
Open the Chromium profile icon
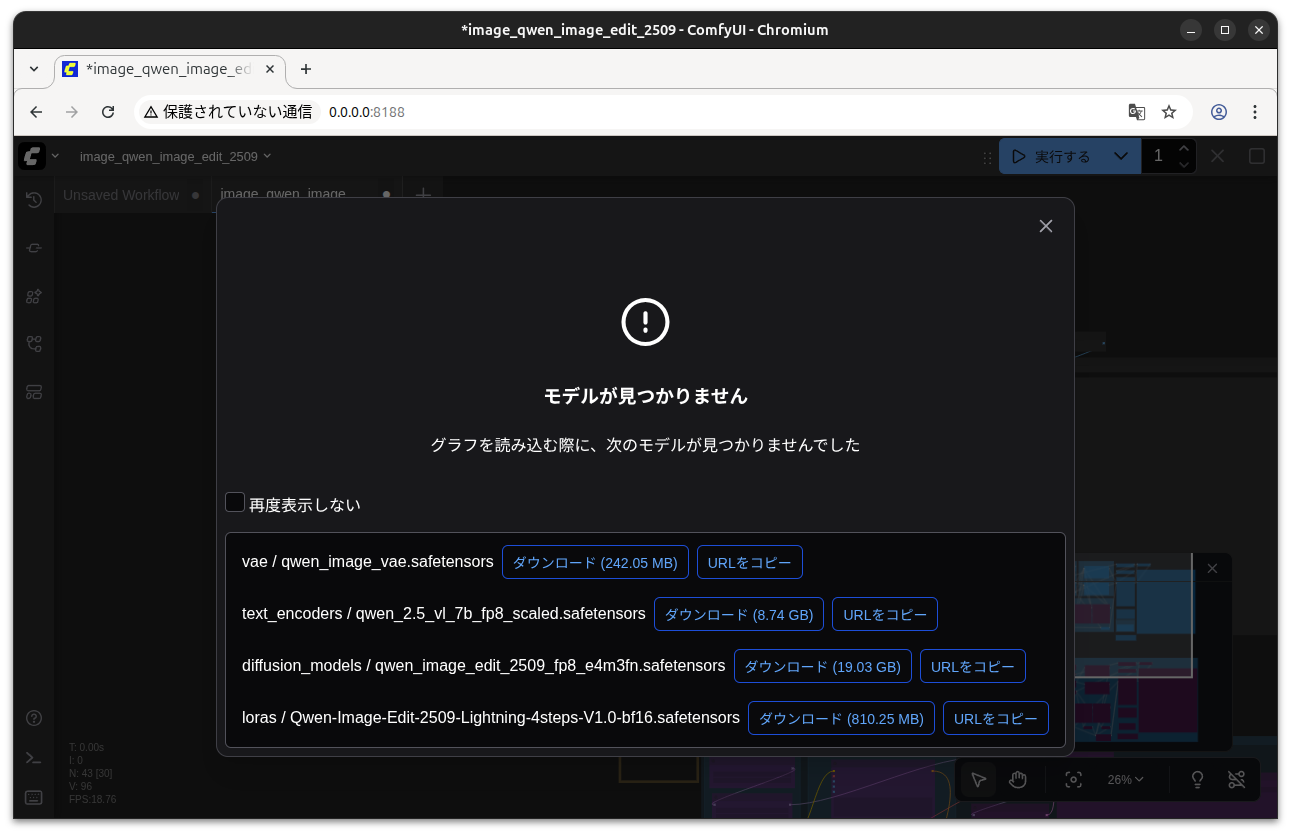1219,112
